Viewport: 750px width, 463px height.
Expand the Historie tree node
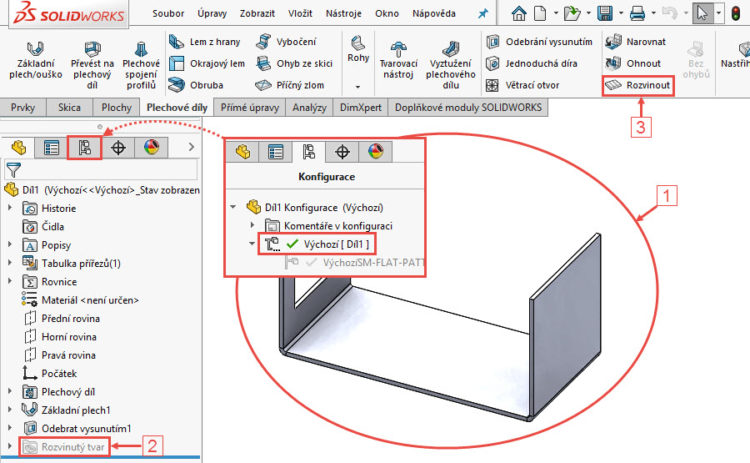(x=10, y=208)
